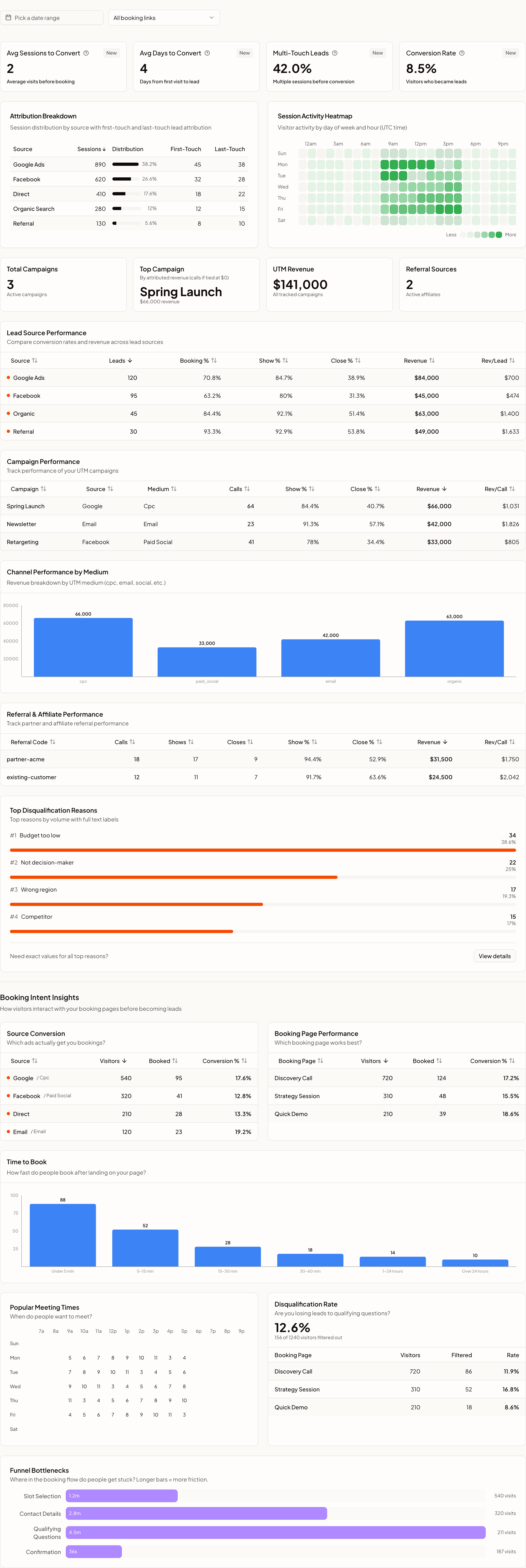Click Organic row in Lead Source Performance
Screen dimensions: 526x1568
tap(263, 414)
